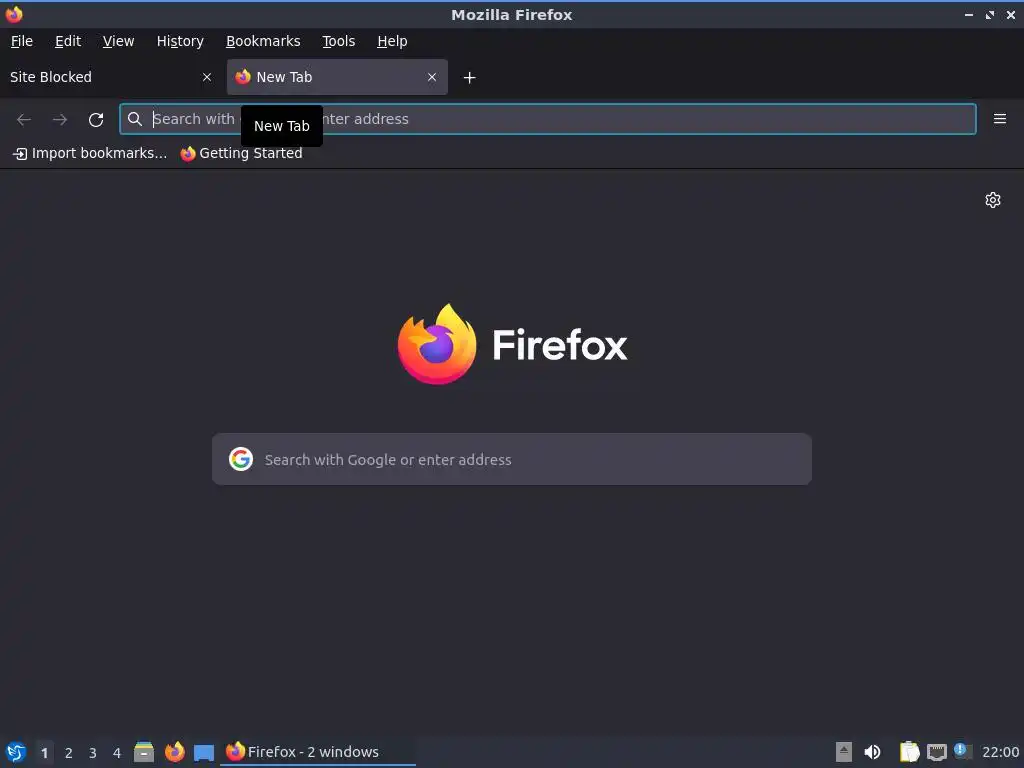Reload the current page
This screenshot has height=768, width=1024.
[96, 120]
